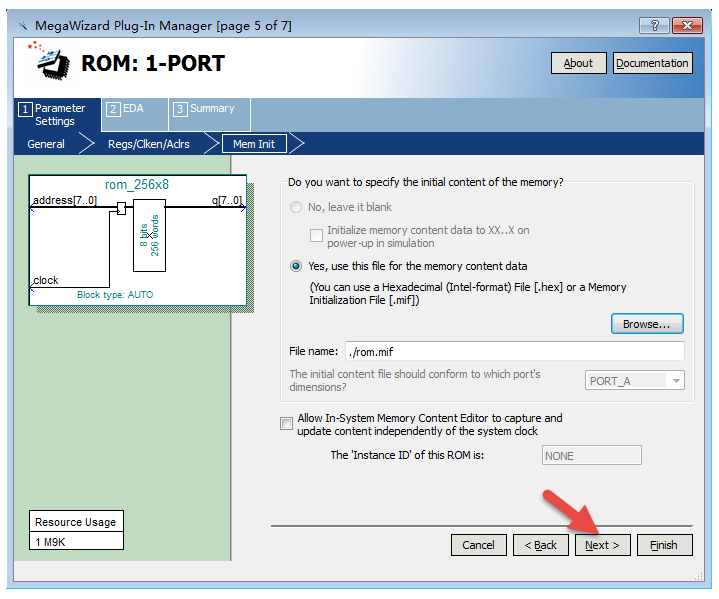
Task: Open the PORT_A dropdown
Action: click(634, 381)
